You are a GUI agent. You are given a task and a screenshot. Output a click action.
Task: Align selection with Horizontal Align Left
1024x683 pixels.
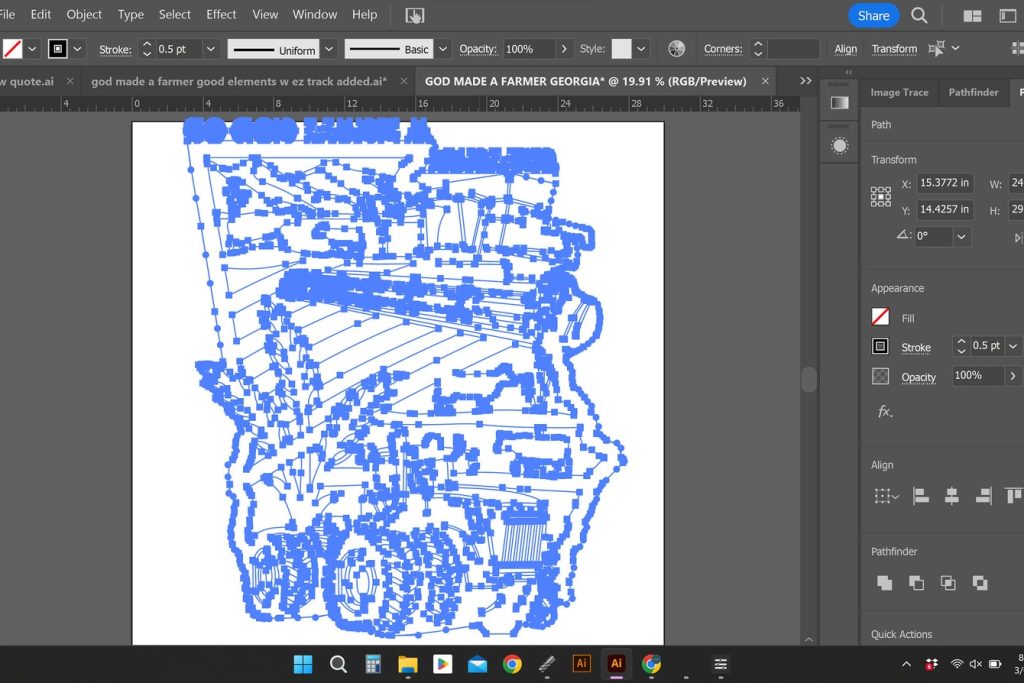[x=920, y=496]
